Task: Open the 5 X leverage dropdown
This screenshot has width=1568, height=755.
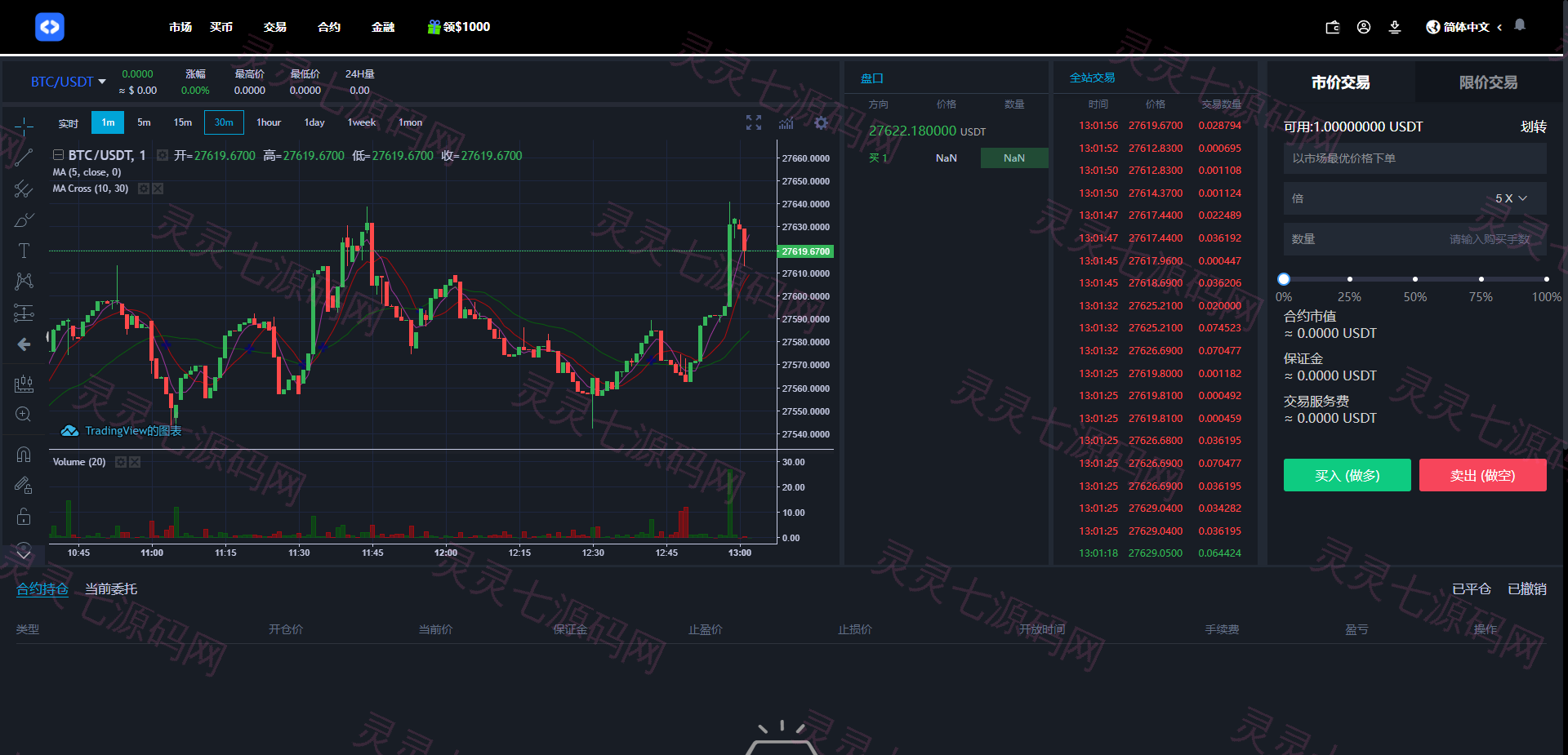Action: click(1511, 198)
